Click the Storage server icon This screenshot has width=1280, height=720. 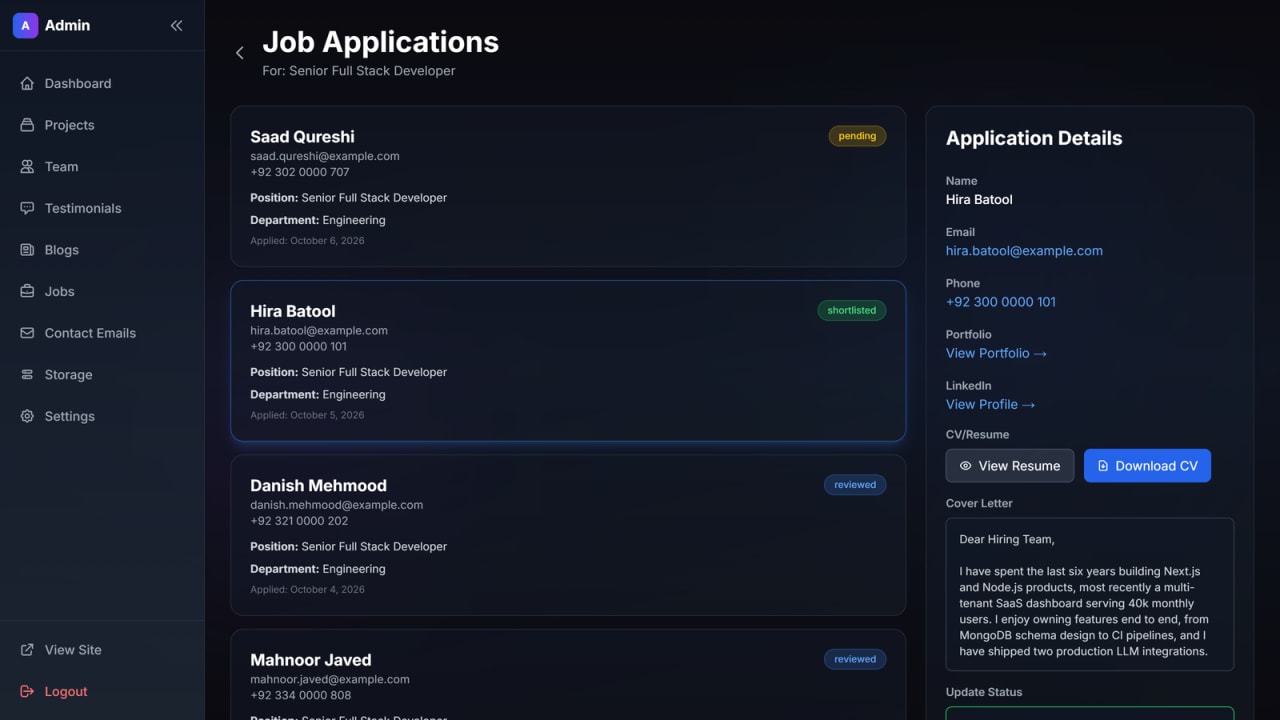pos(27,375)
